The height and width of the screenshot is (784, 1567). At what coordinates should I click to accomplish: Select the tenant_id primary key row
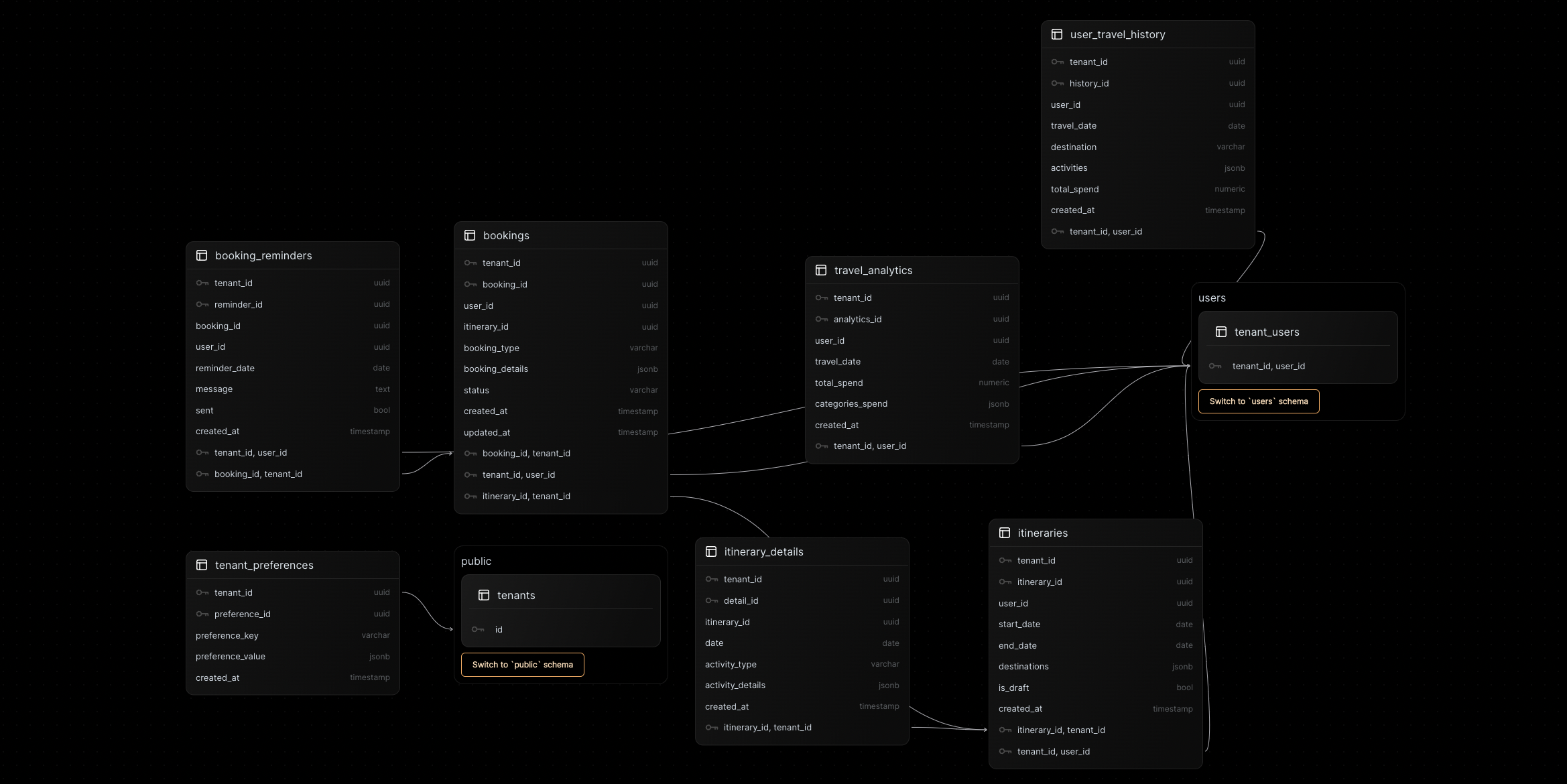coord(291,283)
